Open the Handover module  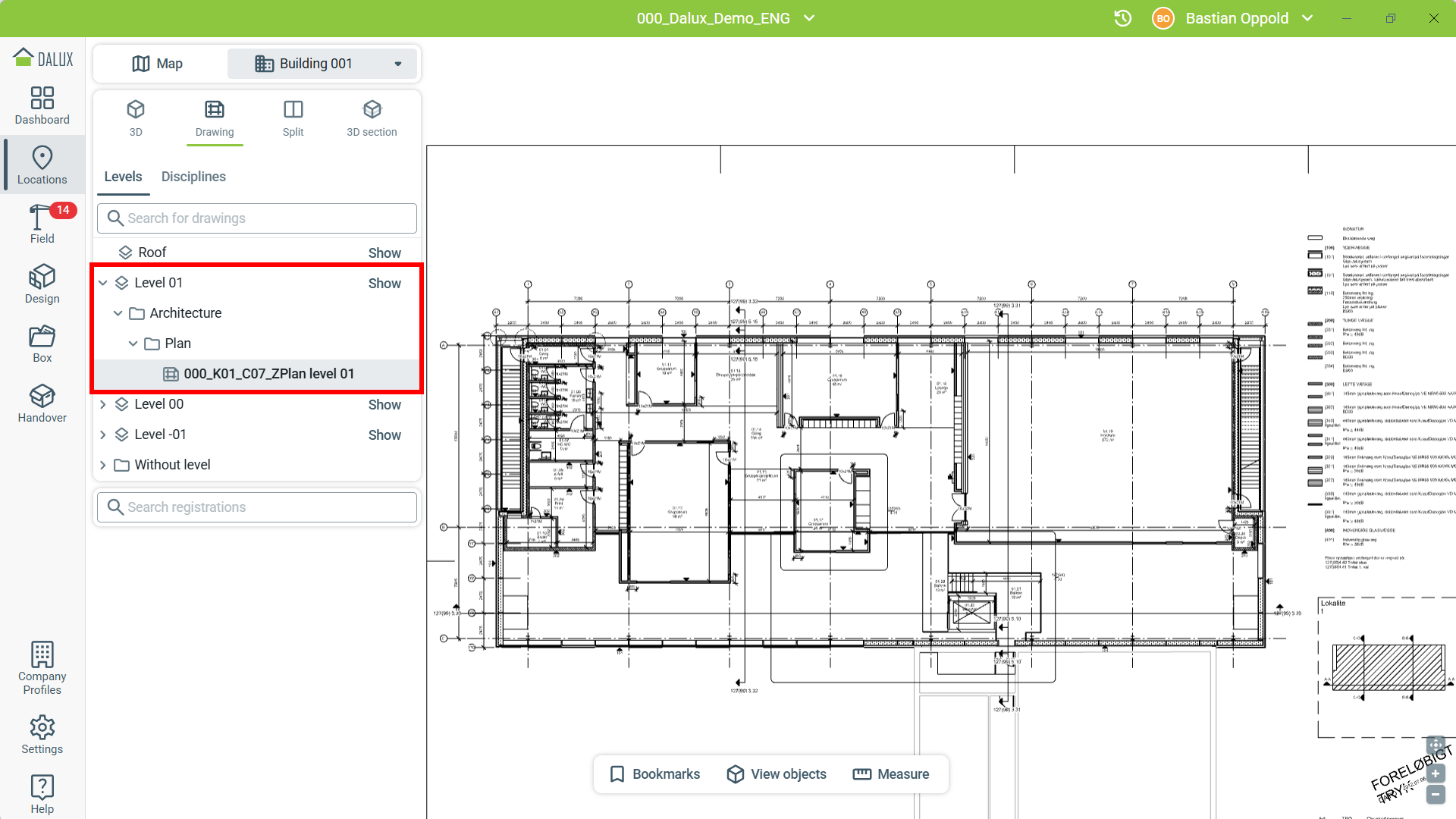[42, 403]
